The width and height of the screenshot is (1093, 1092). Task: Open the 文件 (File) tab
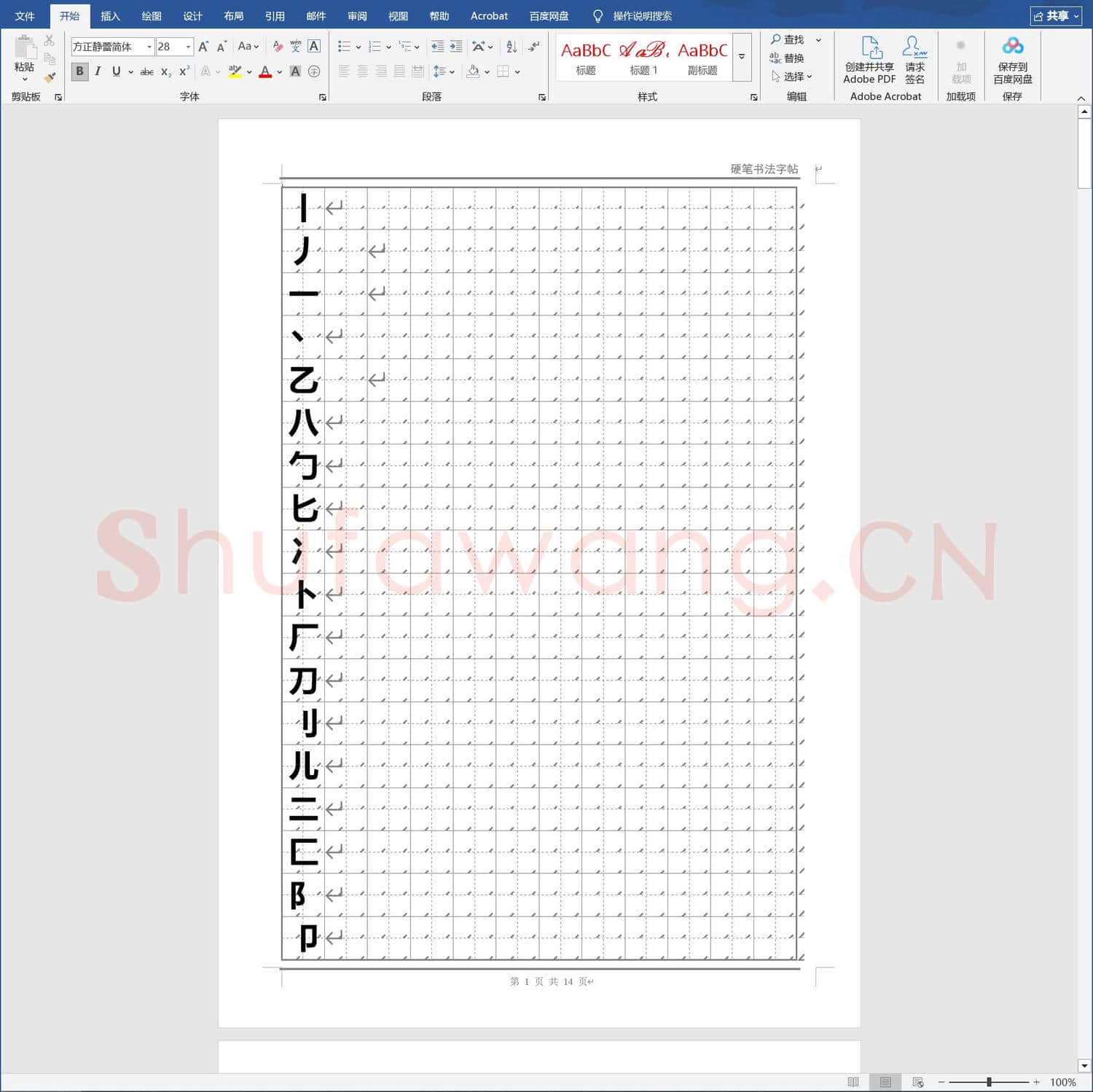[x=25, y=16]
